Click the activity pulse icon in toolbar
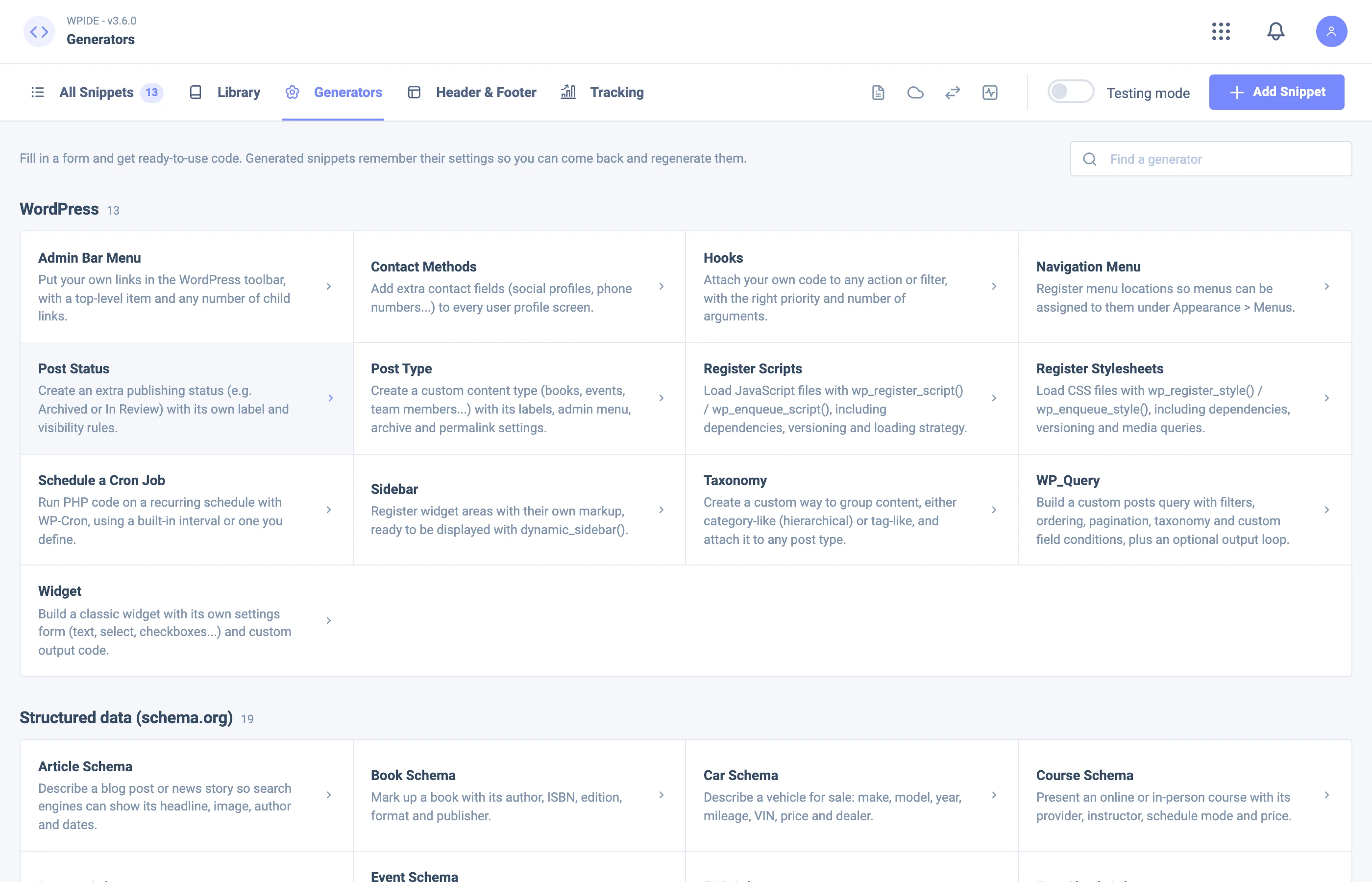This screenshot has height=882, width=1372. [x=990, y=93]
